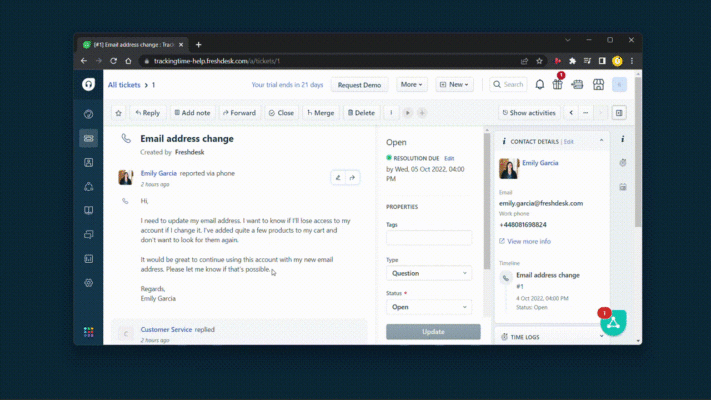Click the Update button
The height and width of the screenshot is (400, 711).
coord(433,332)
